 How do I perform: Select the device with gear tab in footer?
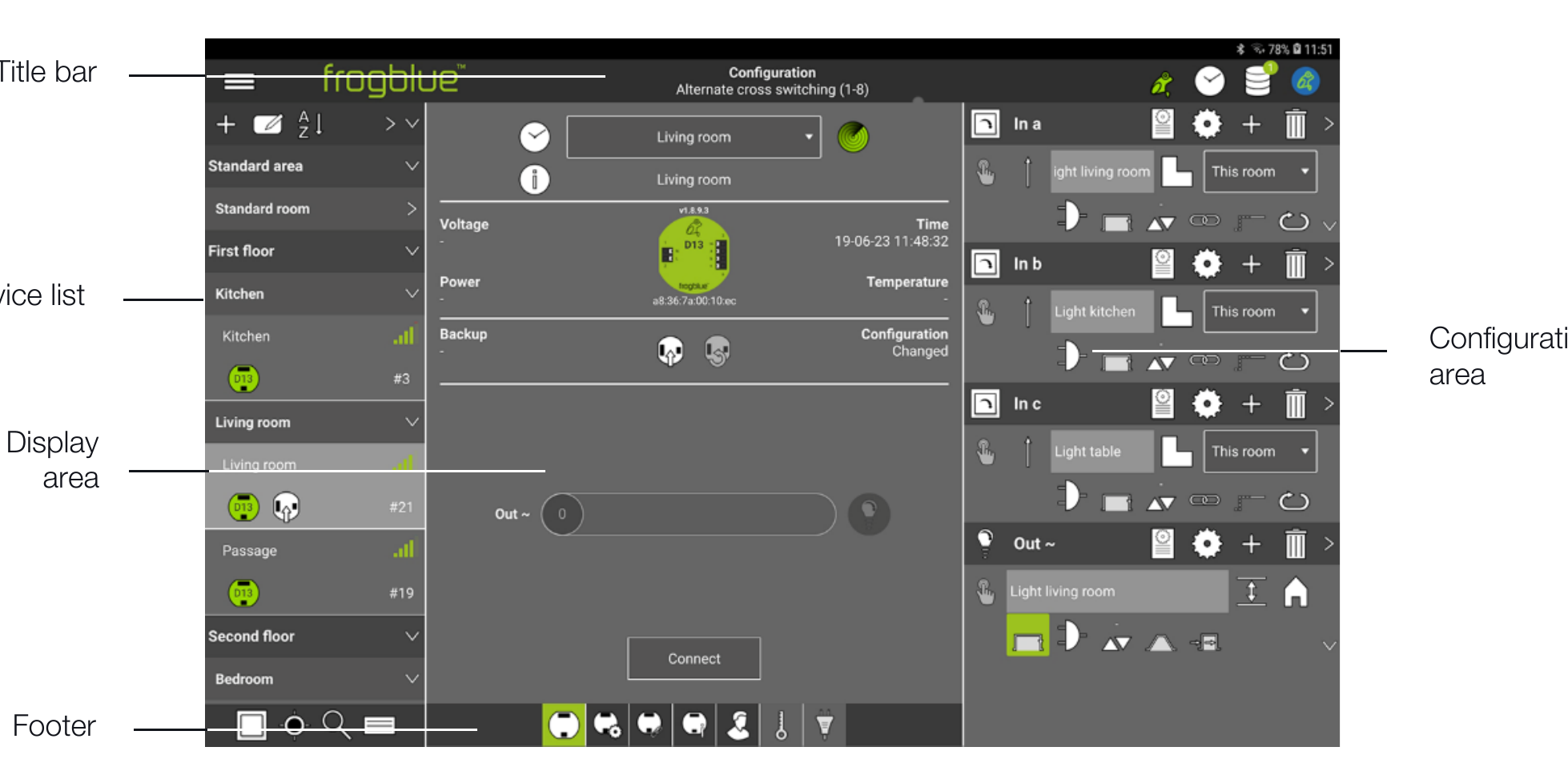point(607,725)
